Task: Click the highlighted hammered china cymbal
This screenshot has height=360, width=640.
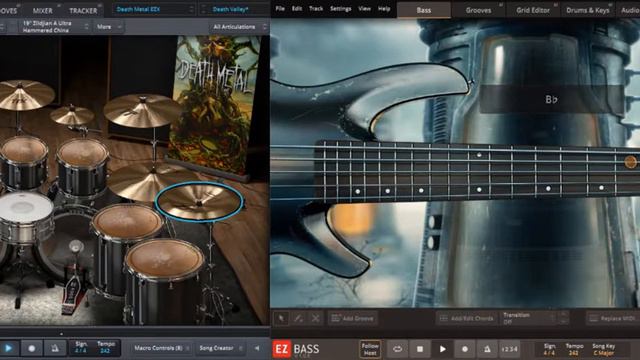Action: coord(199,202)
